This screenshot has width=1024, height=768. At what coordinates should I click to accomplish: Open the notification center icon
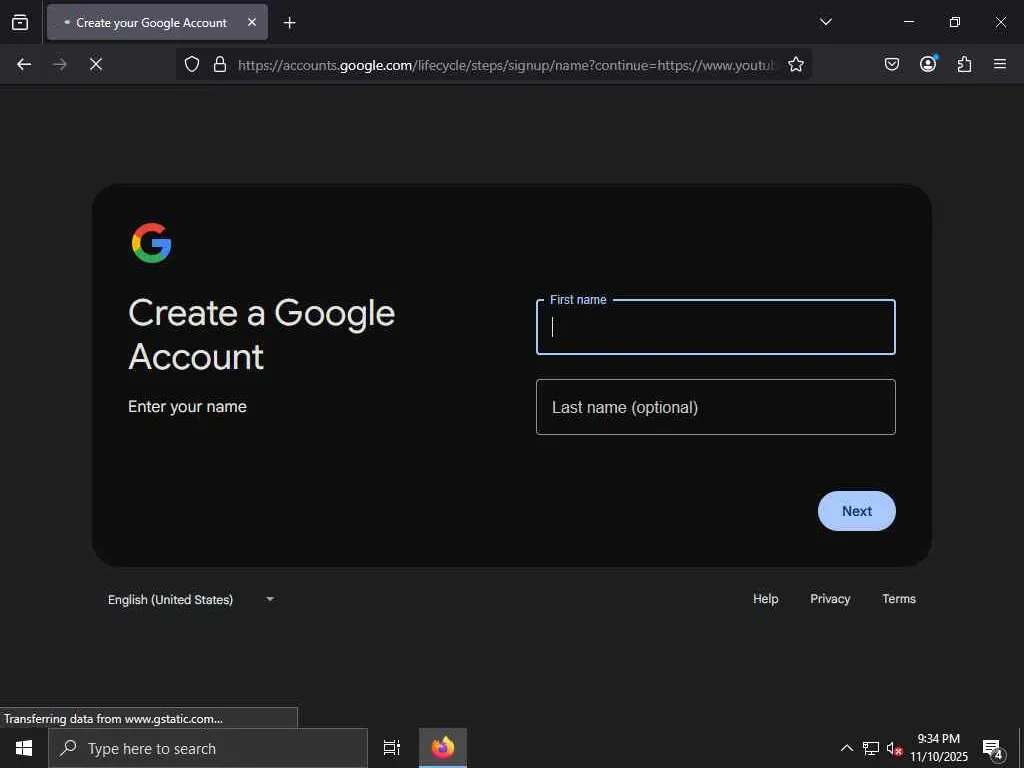coord(992,748)
